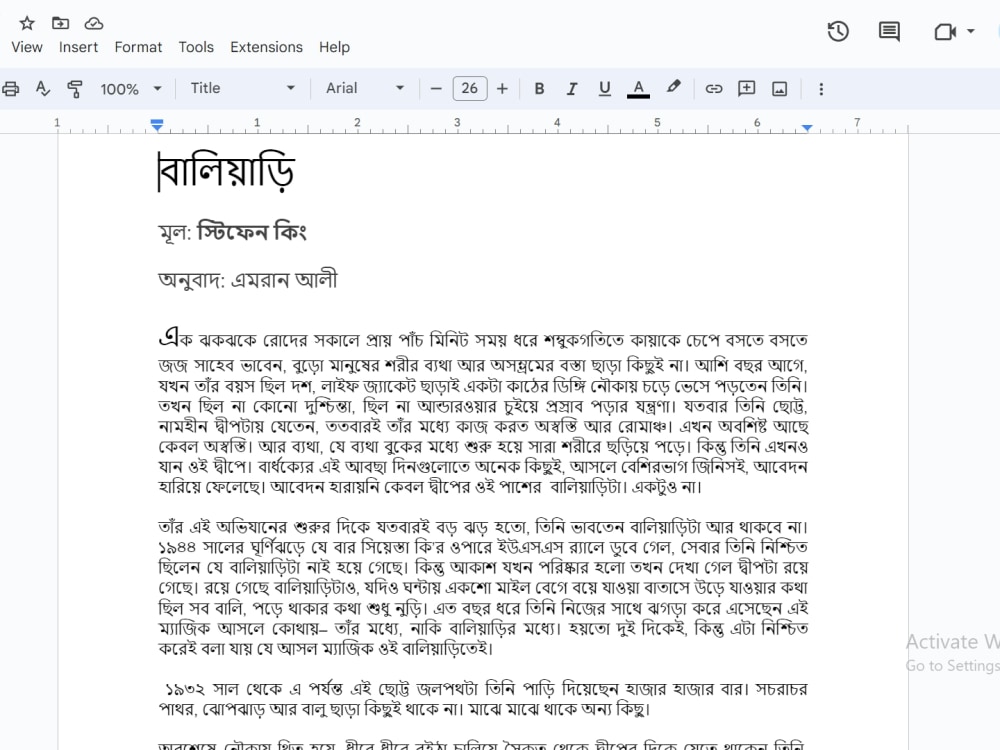Image resolution: width=1000 pixels, height=750 pixels.
Task: Add a comment from toolbar
Action: (x=746, y=89)
